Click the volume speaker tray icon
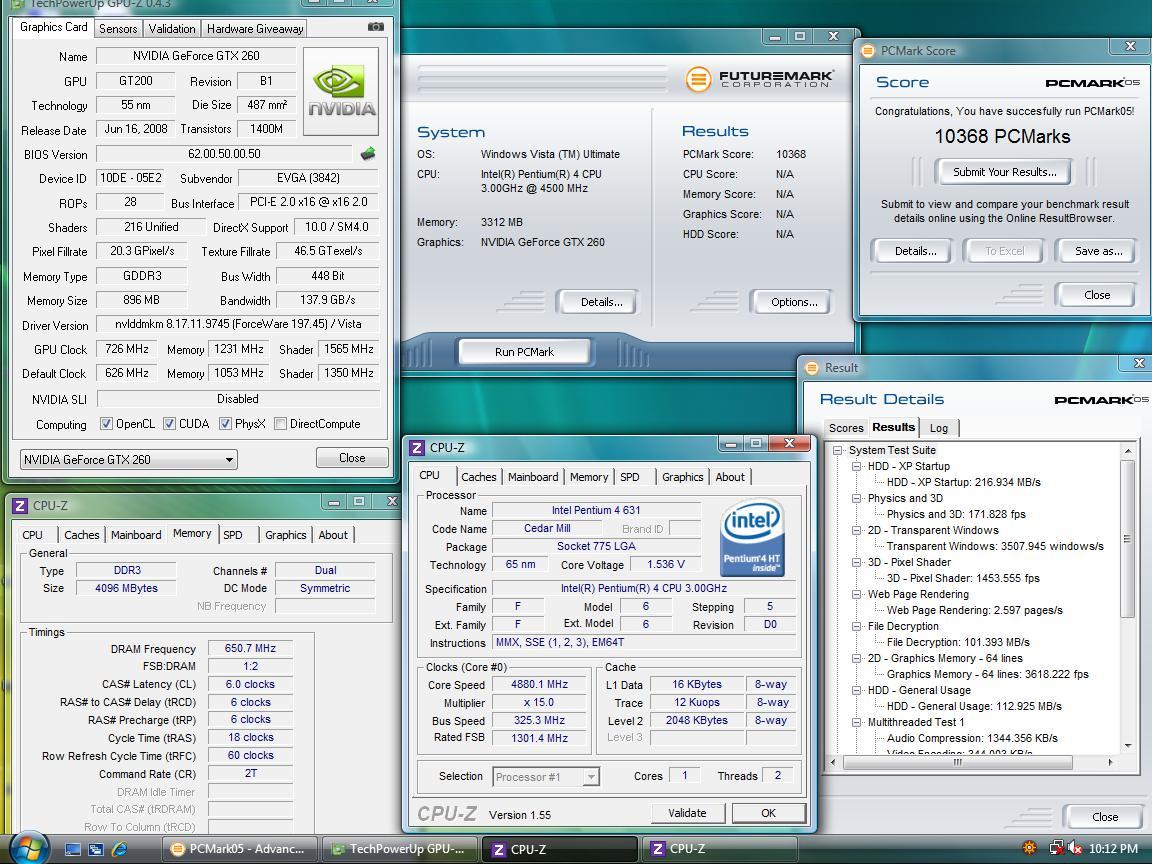The image size is (1152, 864). tap(1074, 849)
